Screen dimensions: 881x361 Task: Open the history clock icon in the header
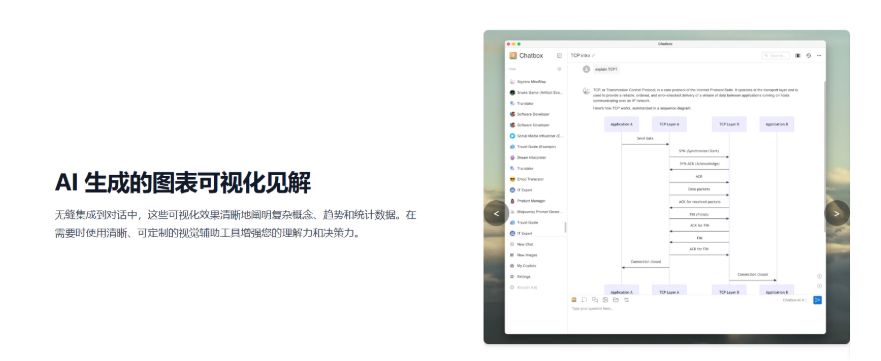(809, 56)
